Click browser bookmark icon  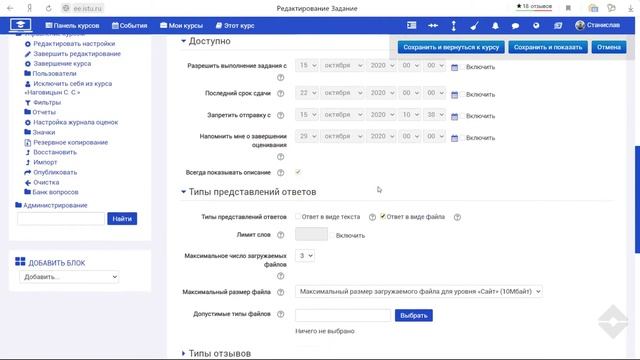coord(568,8)
